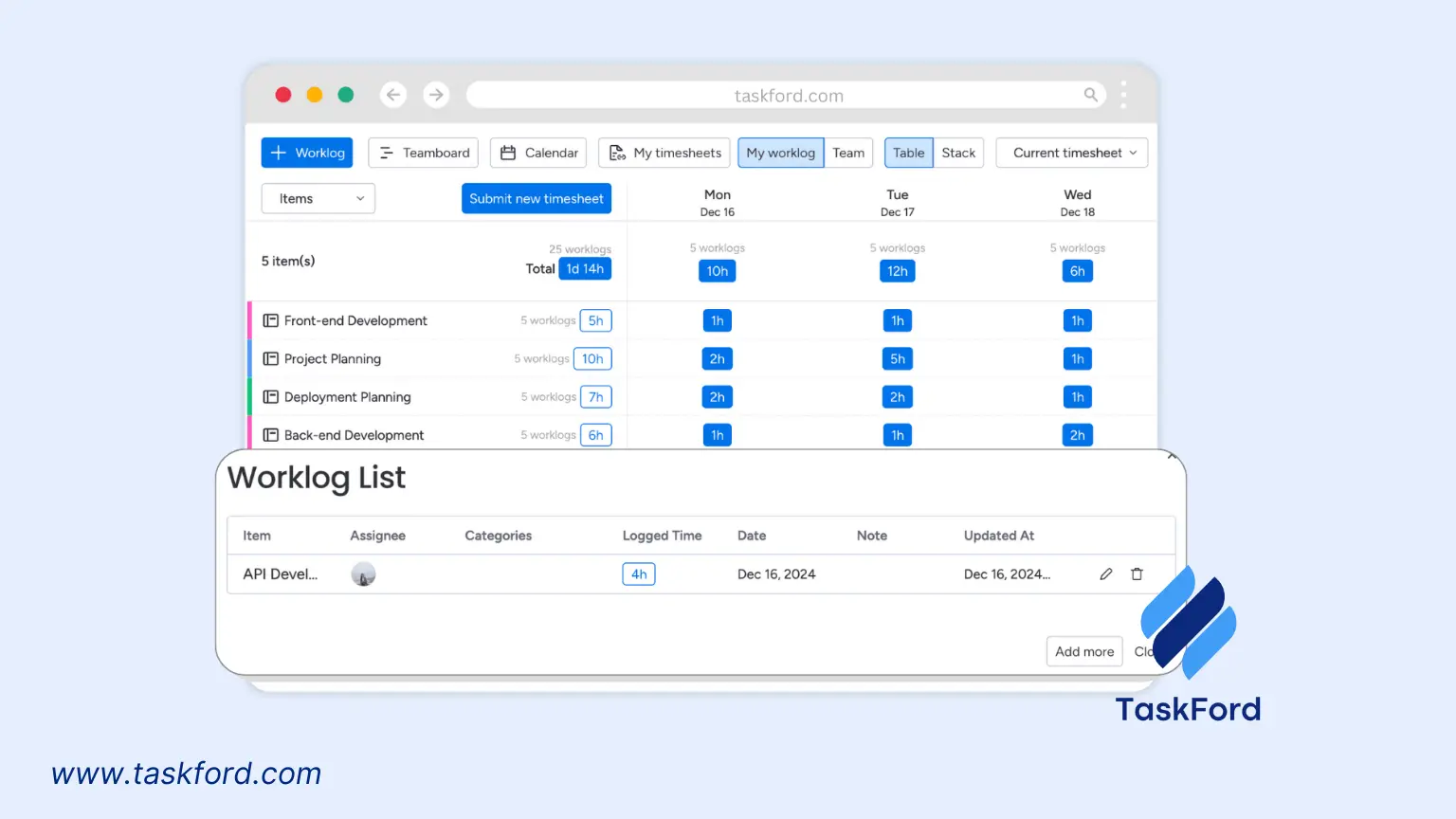Click Front-end Development Monday 1h cell
Image resolution: width=1456 pixels, height=819 pixels.
718,320
